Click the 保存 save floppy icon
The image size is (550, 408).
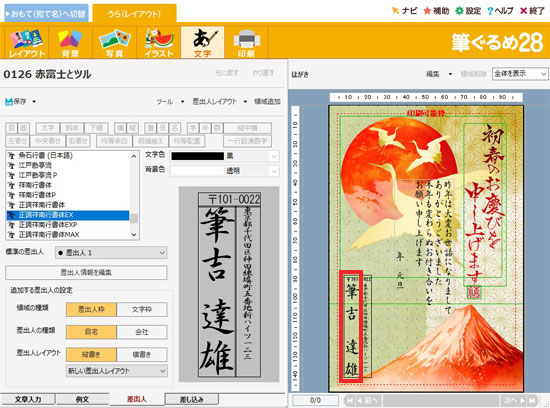click(16, 102)
